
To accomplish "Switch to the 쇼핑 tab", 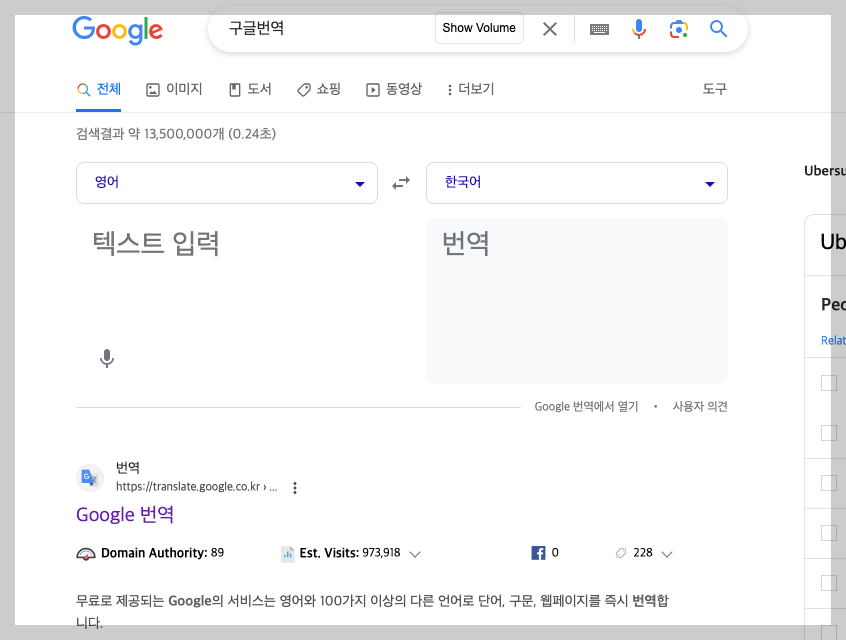I will 319,90.
